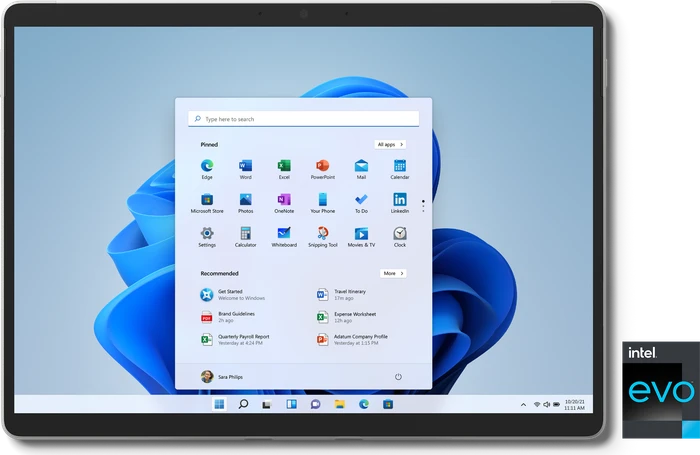Open Sara Philips user account
The image size is (700, 455).
(x=222, y=377)
